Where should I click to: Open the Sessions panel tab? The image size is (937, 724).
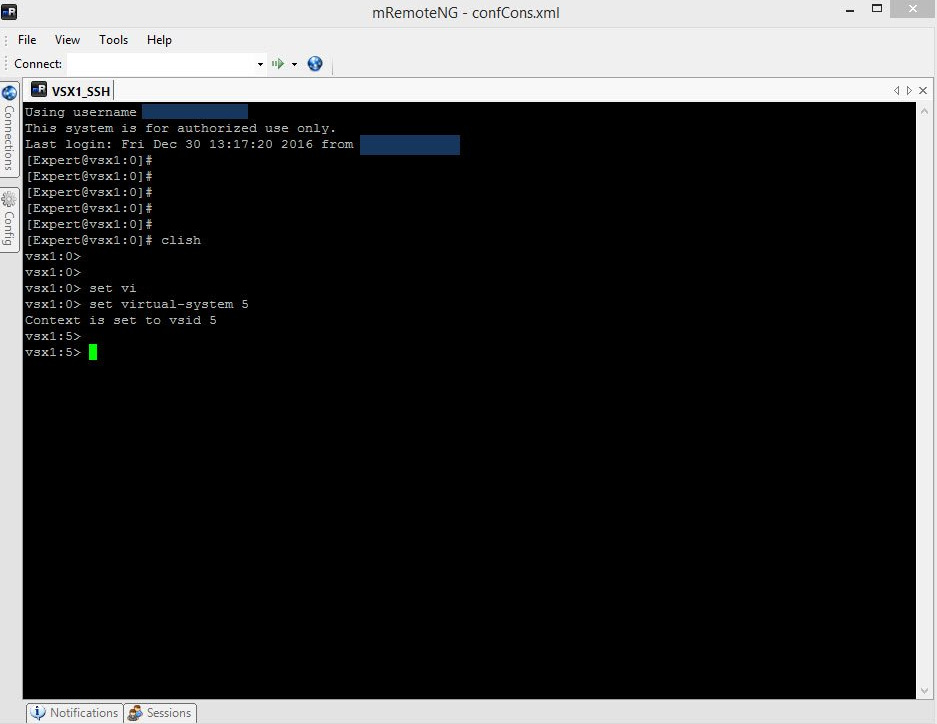coord(160,713)
